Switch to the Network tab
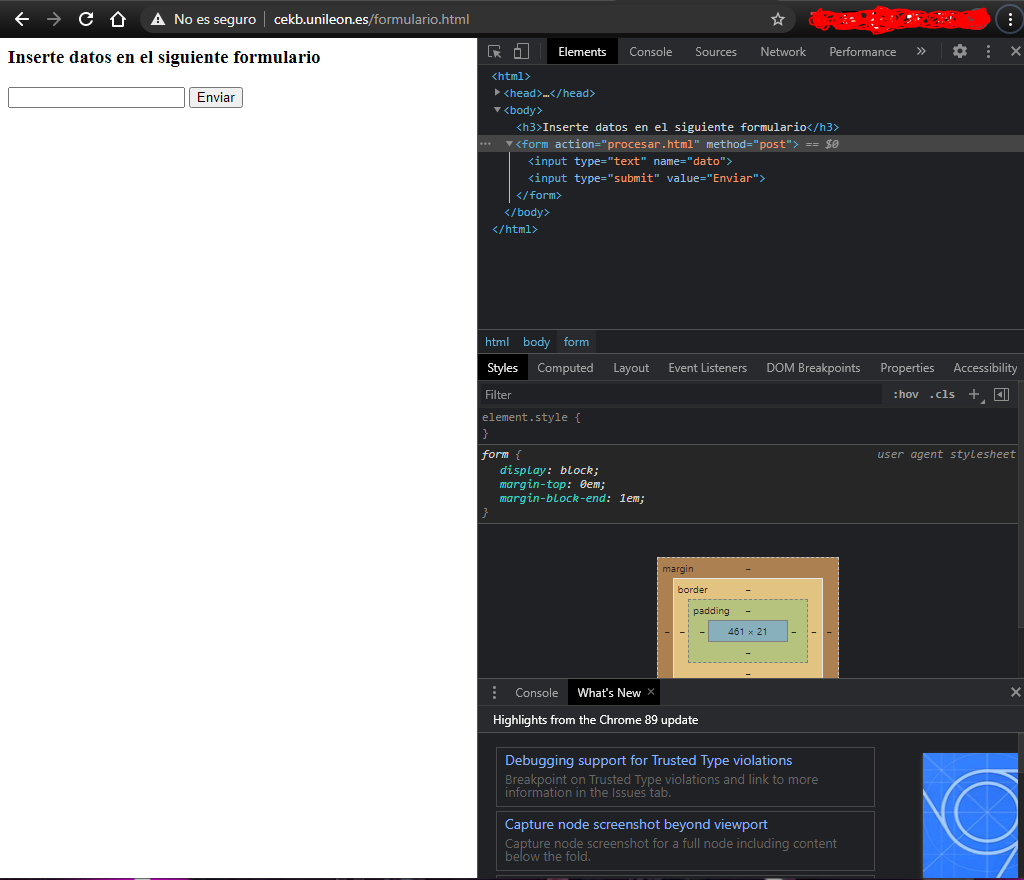 pos(783,51)
